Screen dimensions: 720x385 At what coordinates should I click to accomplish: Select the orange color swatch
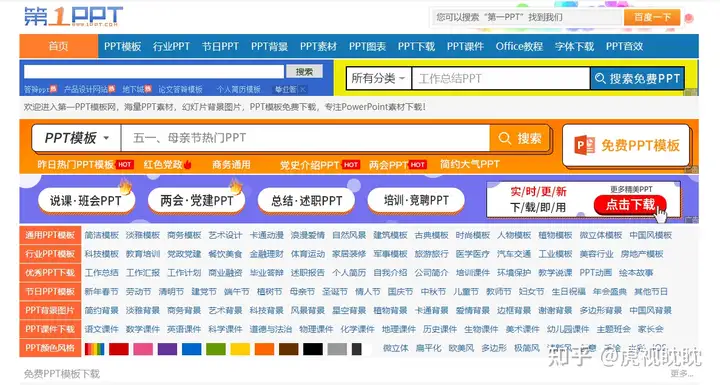coord(264,349)
